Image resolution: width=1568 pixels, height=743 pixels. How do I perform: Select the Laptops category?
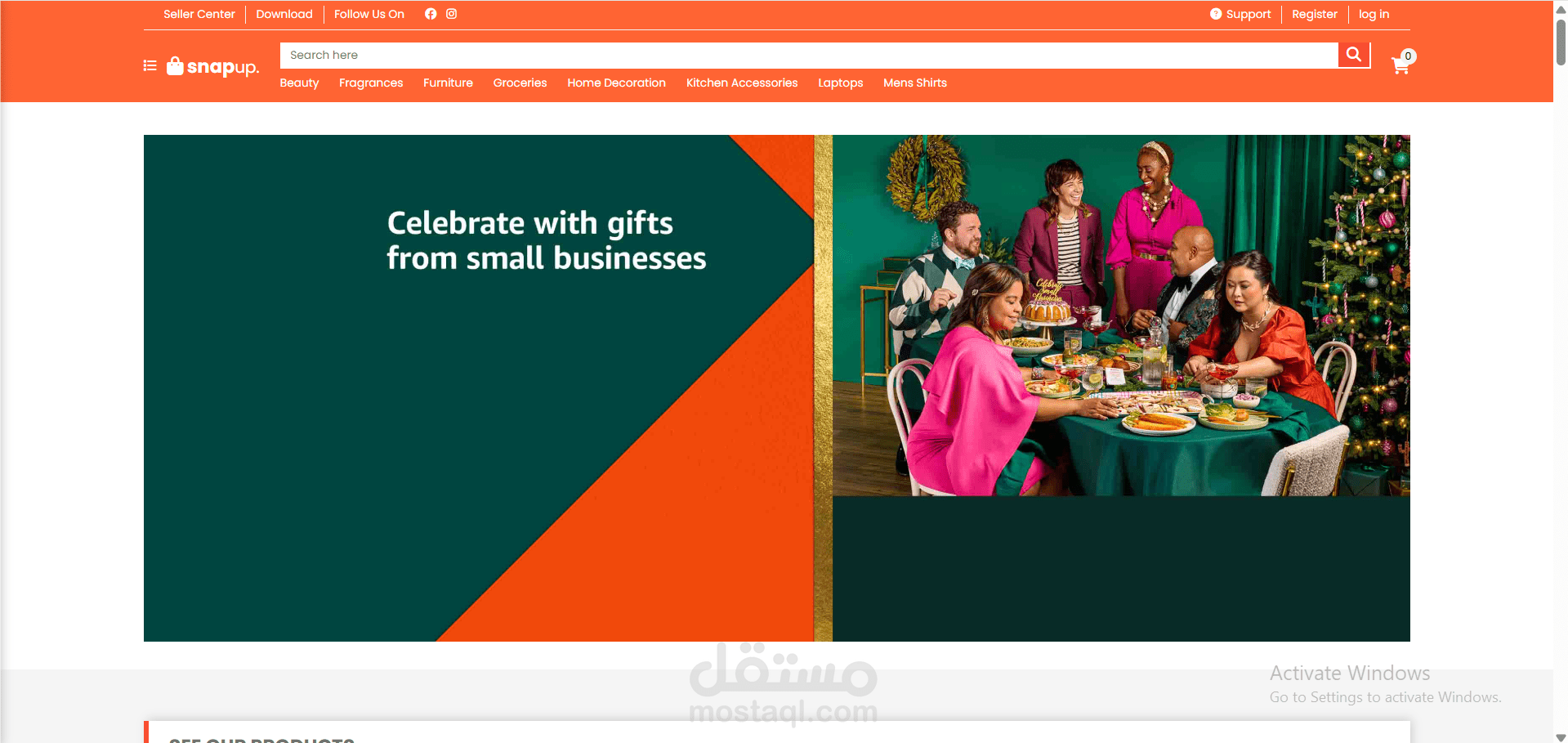(x=841, y=83)
